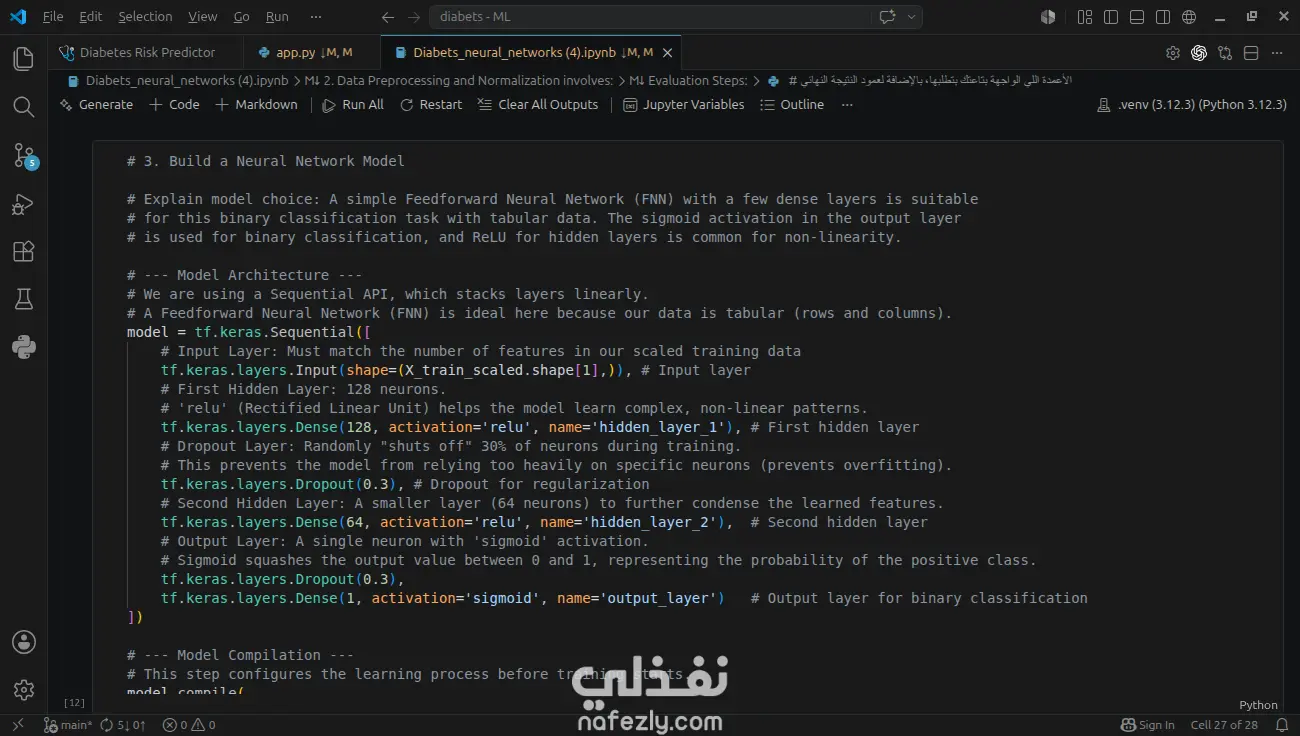This screenshot has width=1300, height=736.
Task: Open the Accounts menu in activity bar
Action: [x=24, y=642]
